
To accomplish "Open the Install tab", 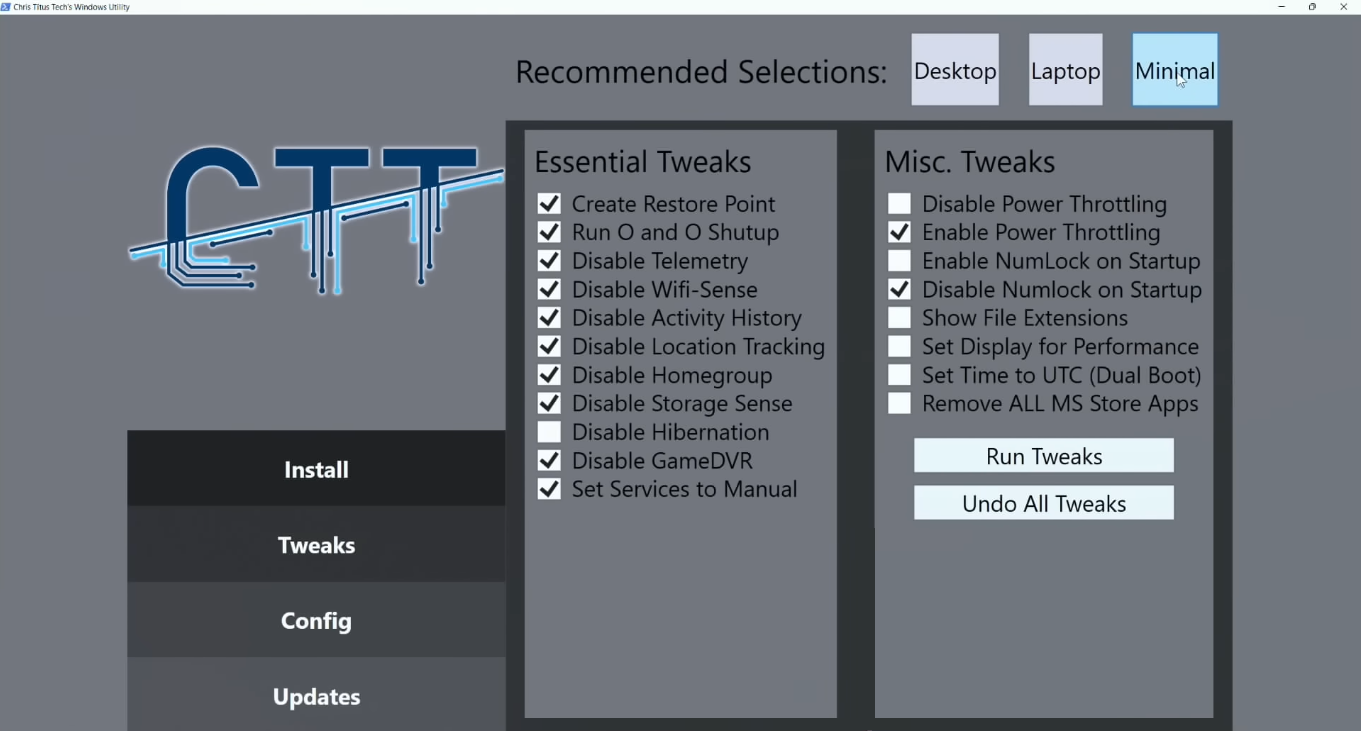I will [x=316, y=469].
